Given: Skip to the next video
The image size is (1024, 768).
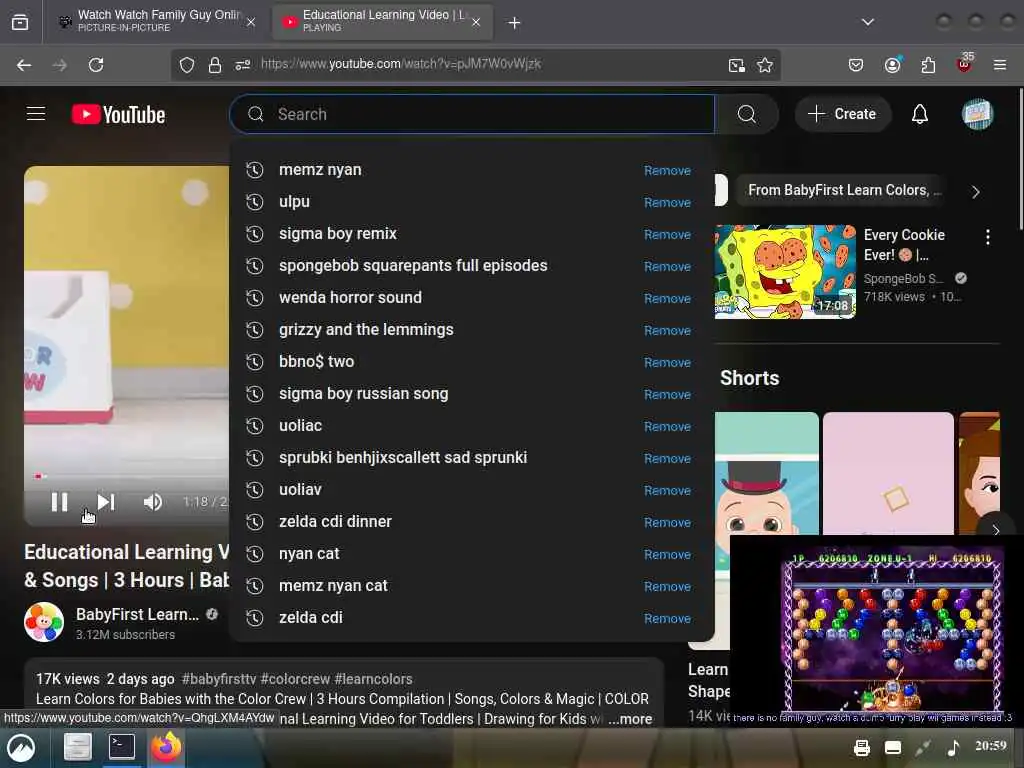Looking at the screenshot, I should click(106, 502).
